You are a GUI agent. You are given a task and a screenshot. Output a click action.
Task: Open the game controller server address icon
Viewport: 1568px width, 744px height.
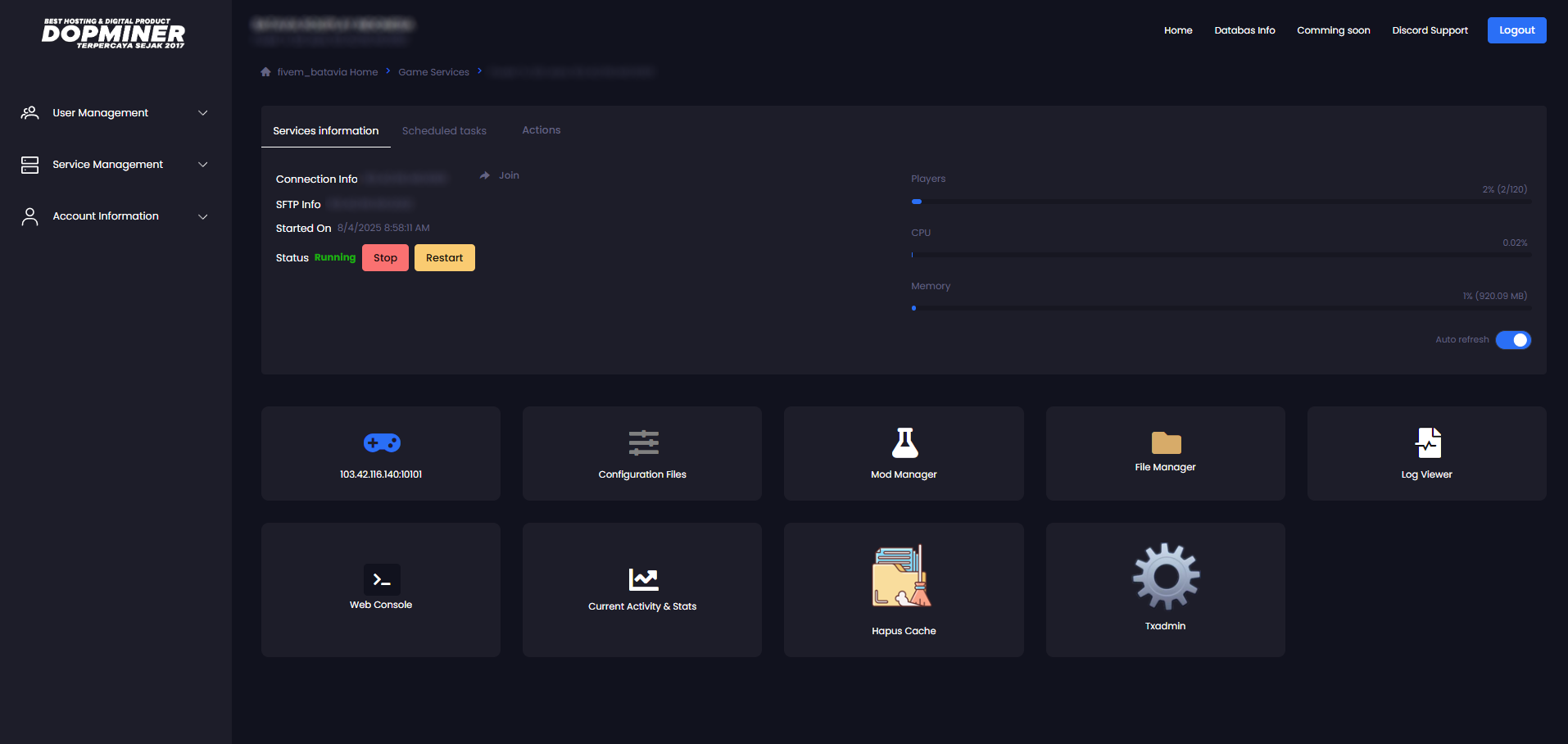coord(382,443)
